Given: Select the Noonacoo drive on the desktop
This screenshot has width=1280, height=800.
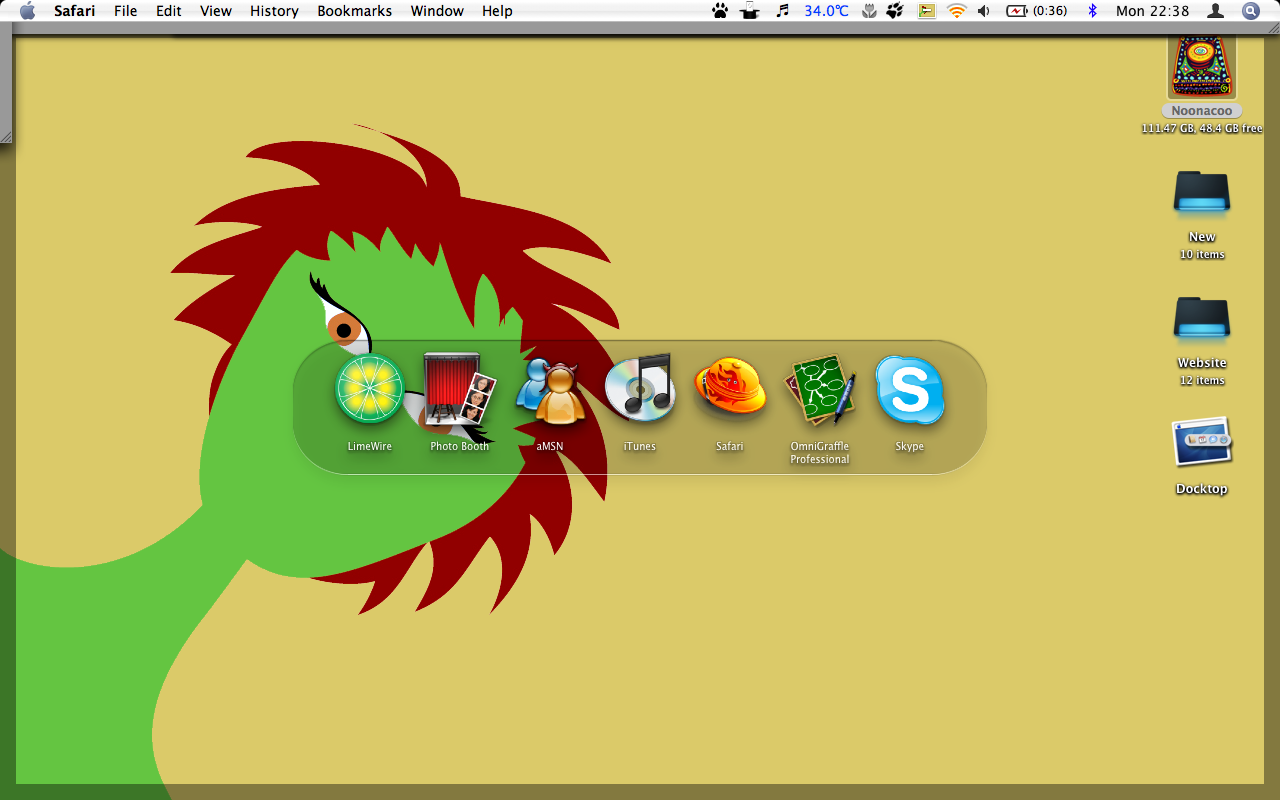Looking at the screenshot, I should [x=1202, y=68].
